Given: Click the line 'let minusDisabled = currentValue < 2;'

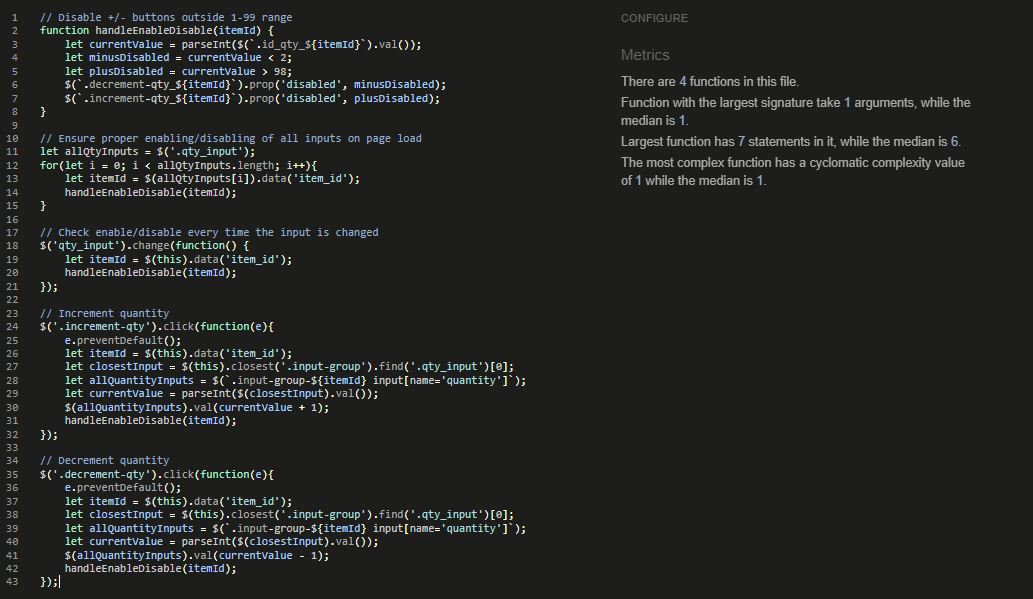Looking at the screenshot, I should (x=178, y=57).
